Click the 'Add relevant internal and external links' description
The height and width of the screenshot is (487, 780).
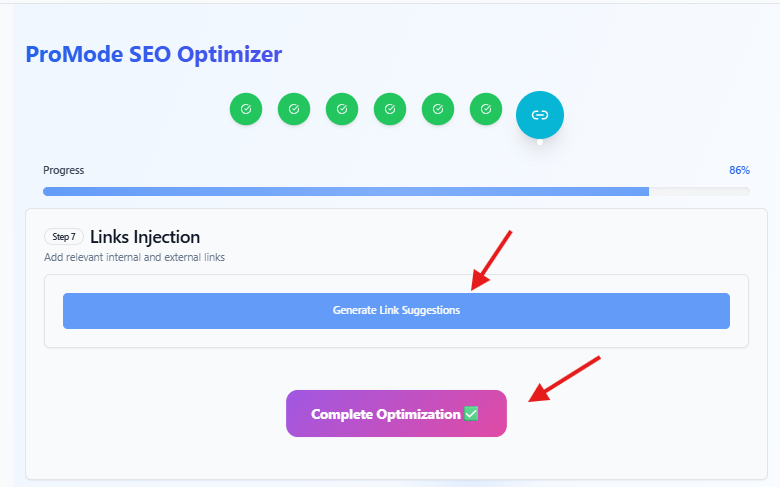pos(134,257)
